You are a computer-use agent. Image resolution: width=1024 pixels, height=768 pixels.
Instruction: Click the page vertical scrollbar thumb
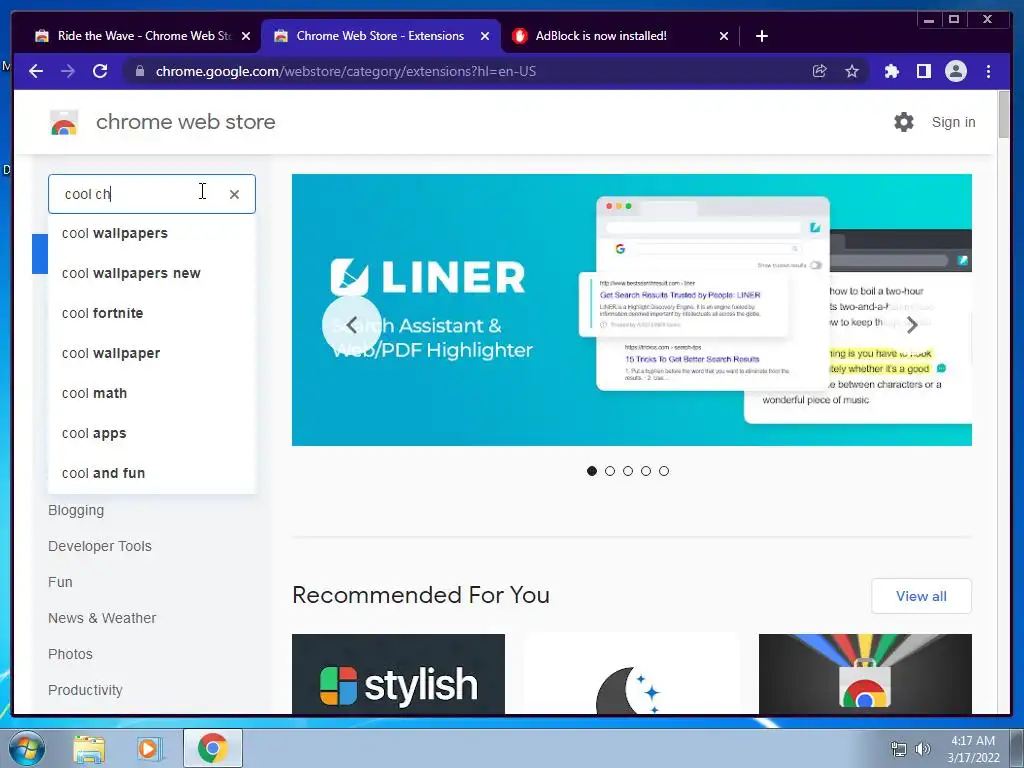pyautogui.click(x=1004, y=114)
